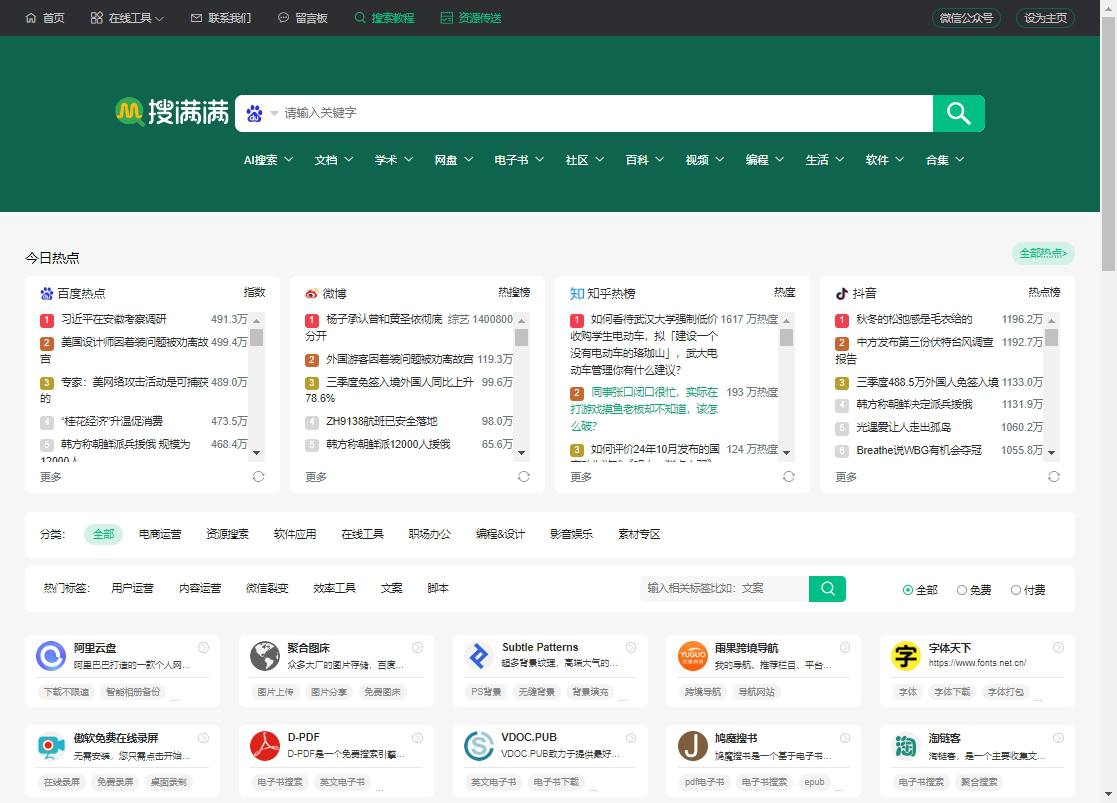Open the 阿里云盘 icon
The width and height of the screenshot is (1117, 803).
(x=51, y=656)
